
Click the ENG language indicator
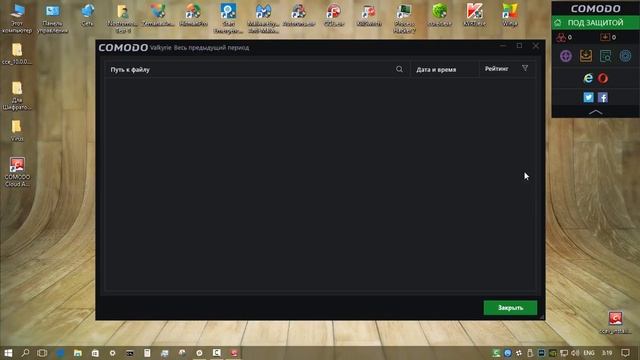click(589, 353)
